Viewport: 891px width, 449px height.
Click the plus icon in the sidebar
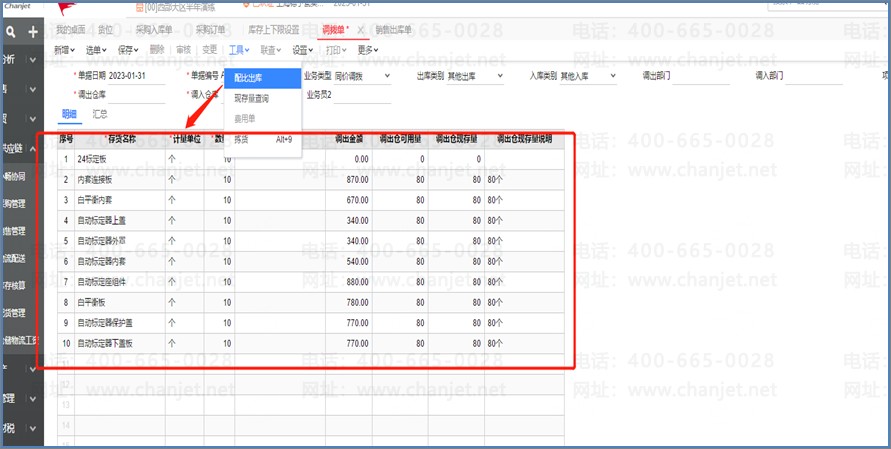33,32
